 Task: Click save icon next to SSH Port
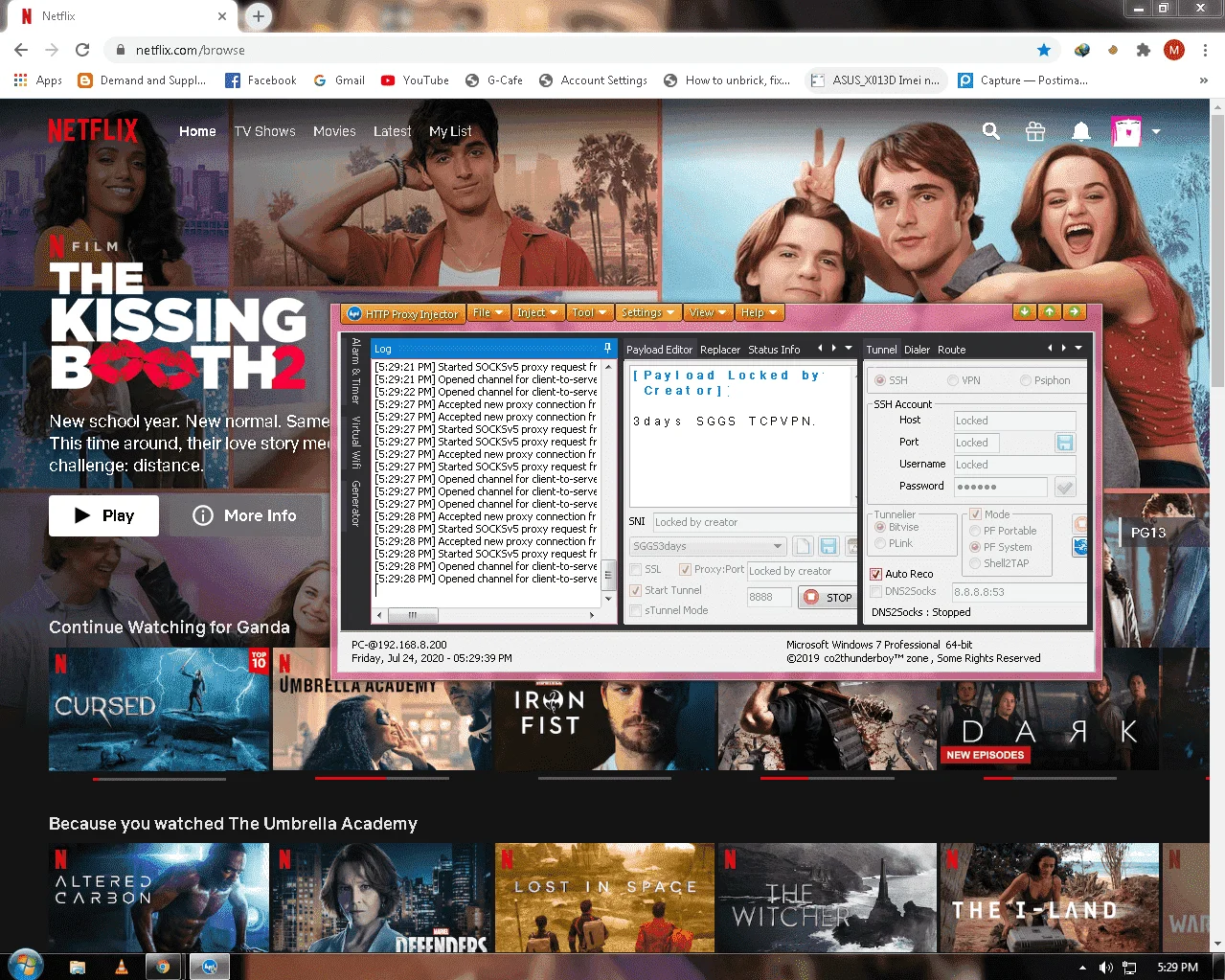1064,443
